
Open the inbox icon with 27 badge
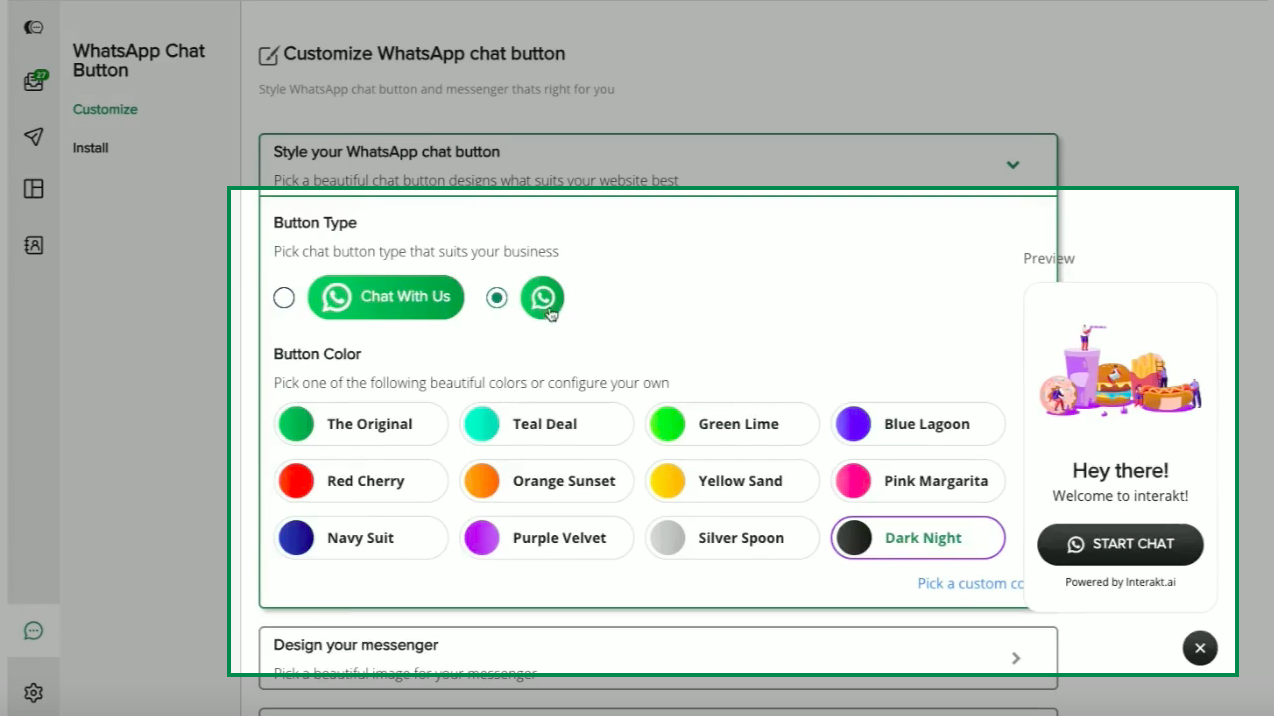point(34,82)
